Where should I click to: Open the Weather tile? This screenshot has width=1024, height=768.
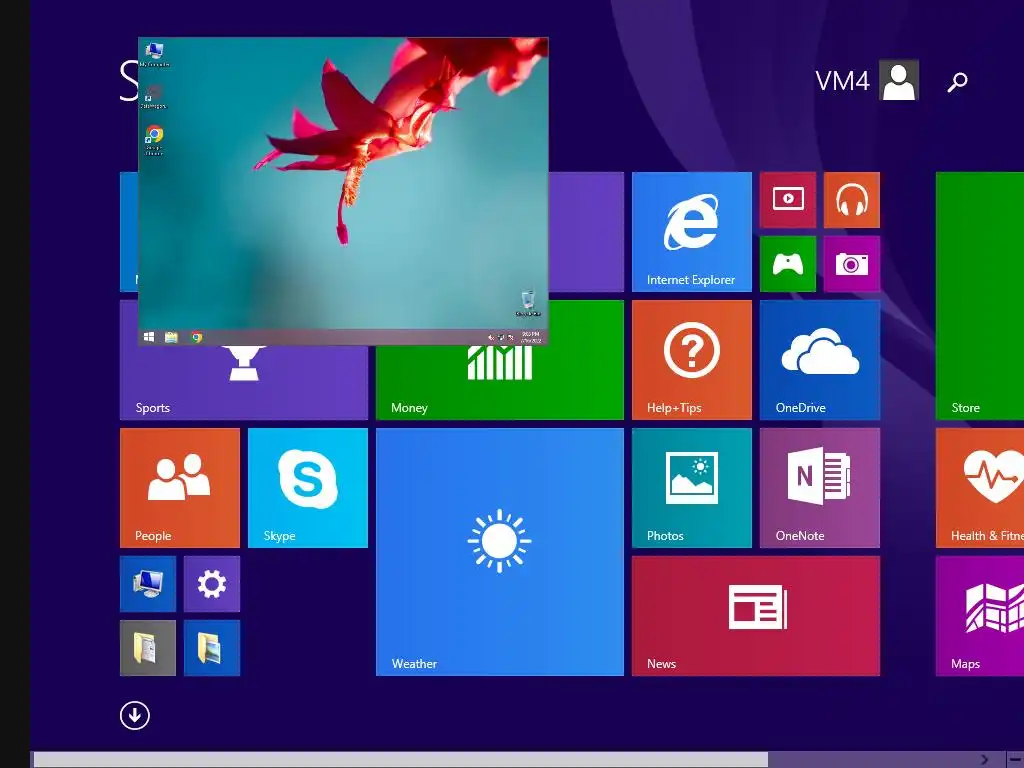[500, 552]
